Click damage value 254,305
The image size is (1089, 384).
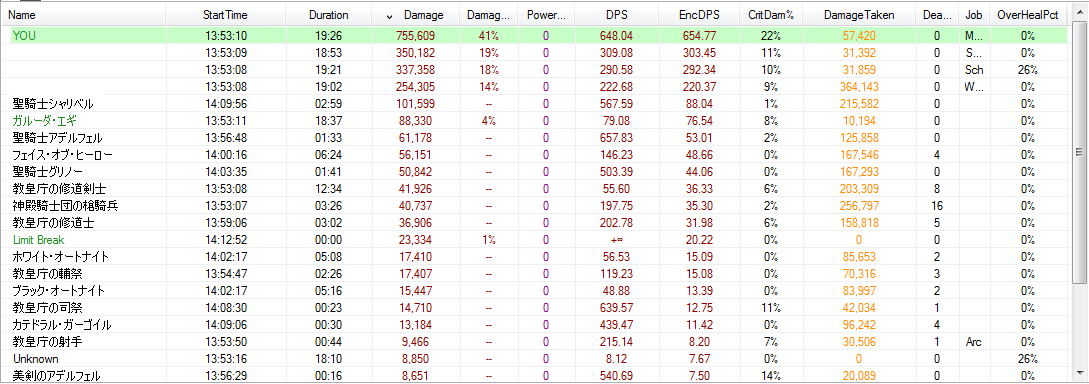click(415, 87)
